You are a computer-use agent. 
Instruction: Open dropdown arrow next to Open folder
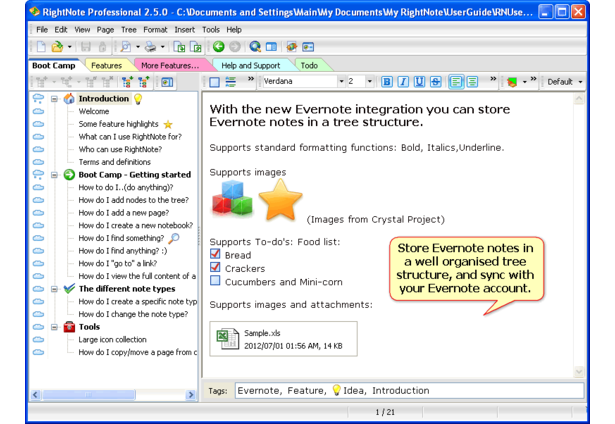coord(69,47)
